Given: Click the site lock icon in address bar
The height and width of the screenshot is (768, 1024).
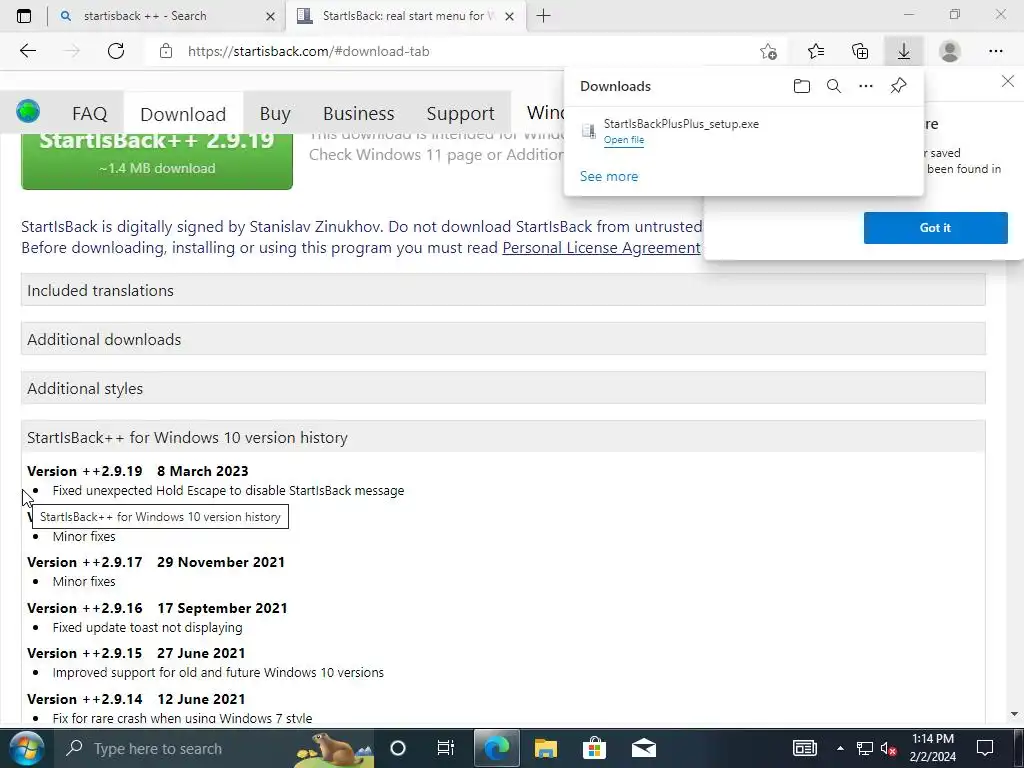Looking at the screenshot, I should (166, 51).
